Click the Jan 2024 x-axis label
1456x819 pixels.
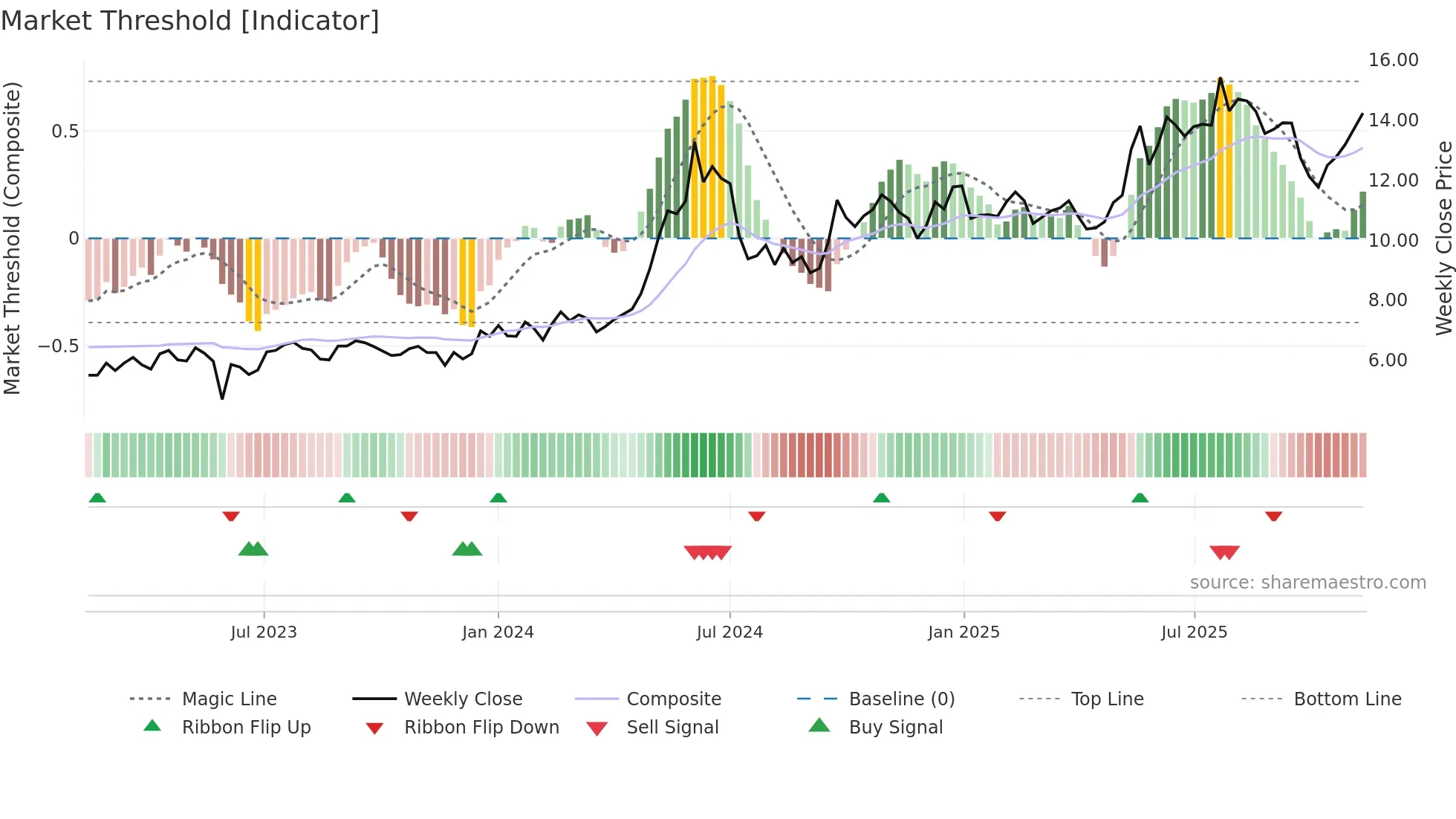[x=498, y=632]
